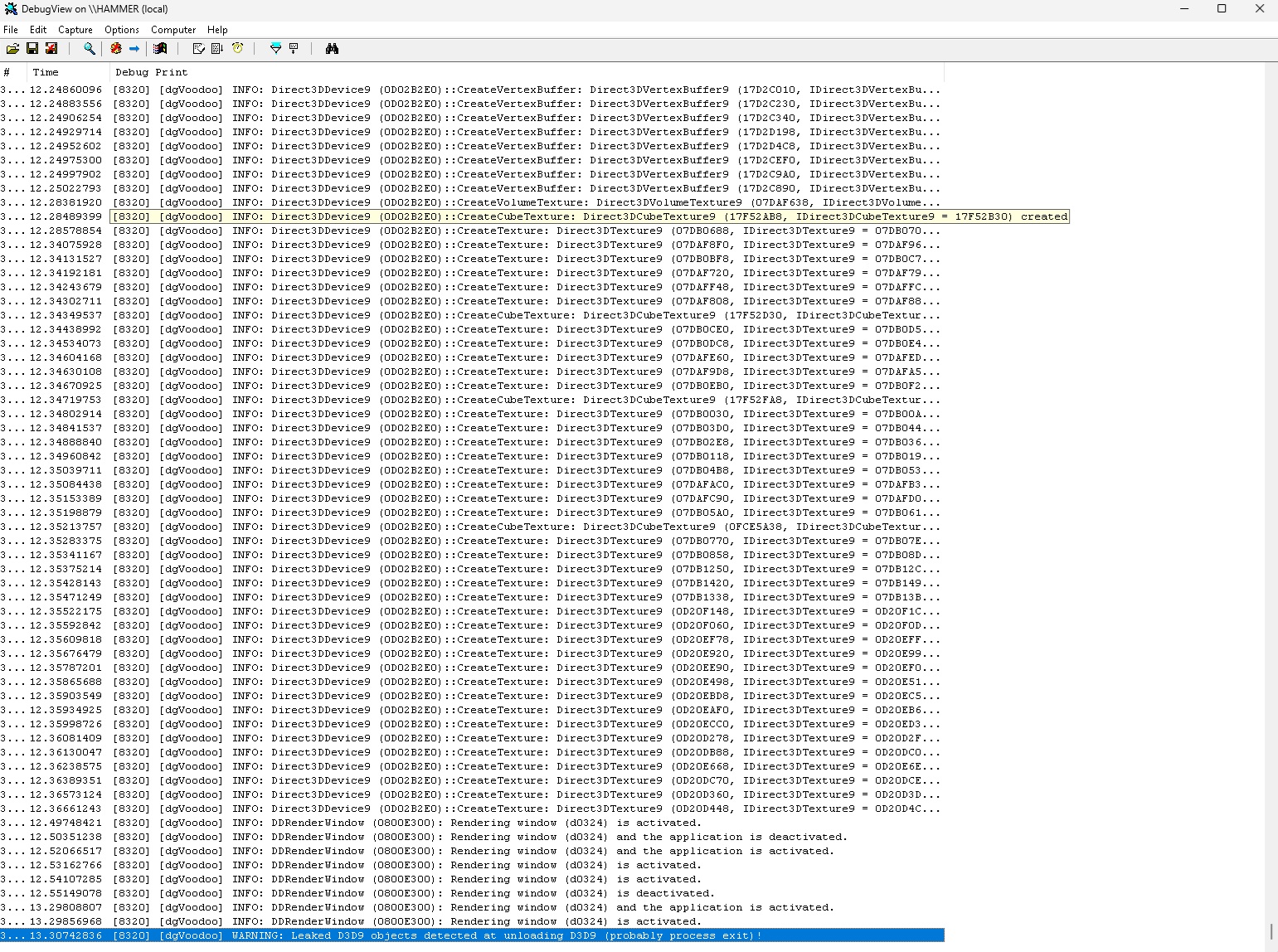The image size is (1278, 952).
Task: Select the CreateCubeTexture 17F52AB8 created row
Action: tap(535, 216)
